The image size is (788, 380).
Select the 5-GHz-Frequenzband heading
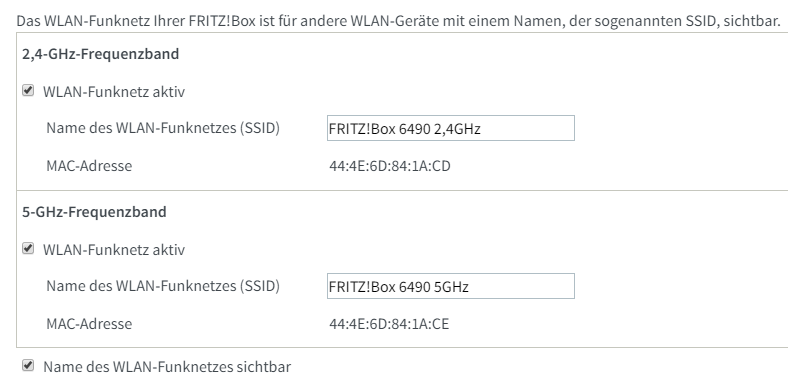pyautogui.click(x=94, y=212)
